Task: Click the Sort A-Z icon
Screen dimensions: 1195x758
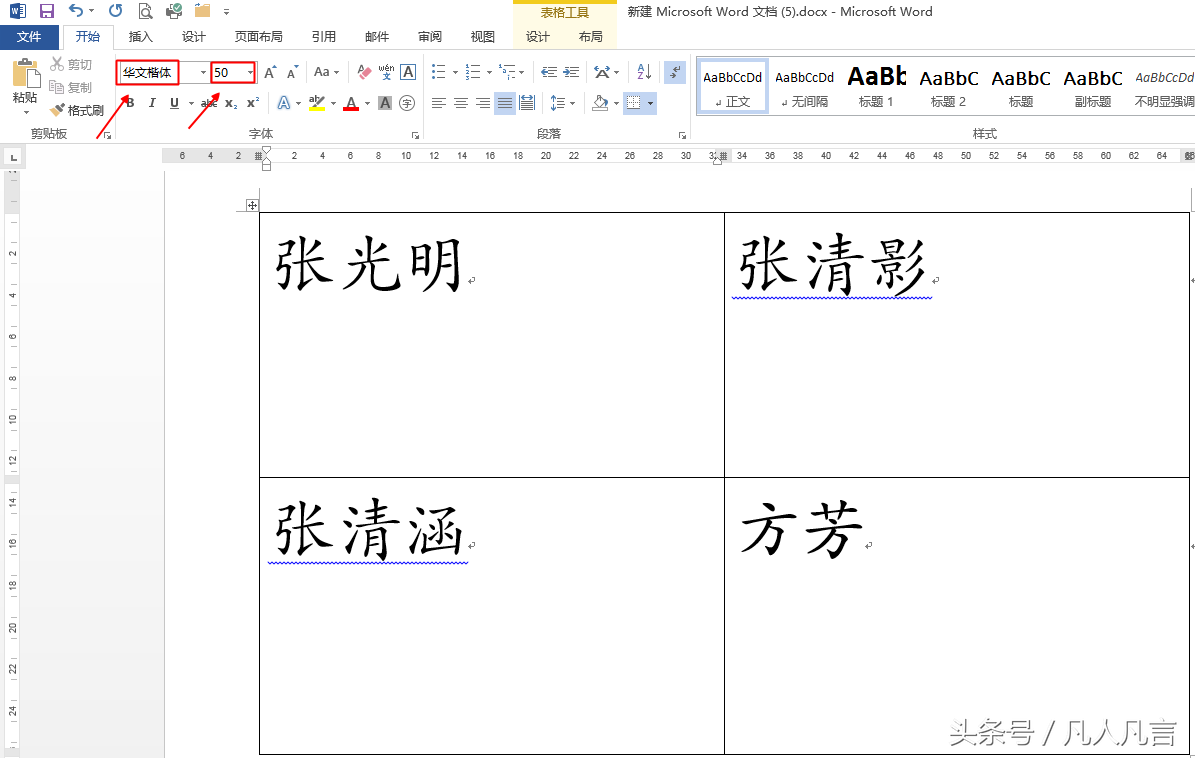Action: tap(644, 72)
